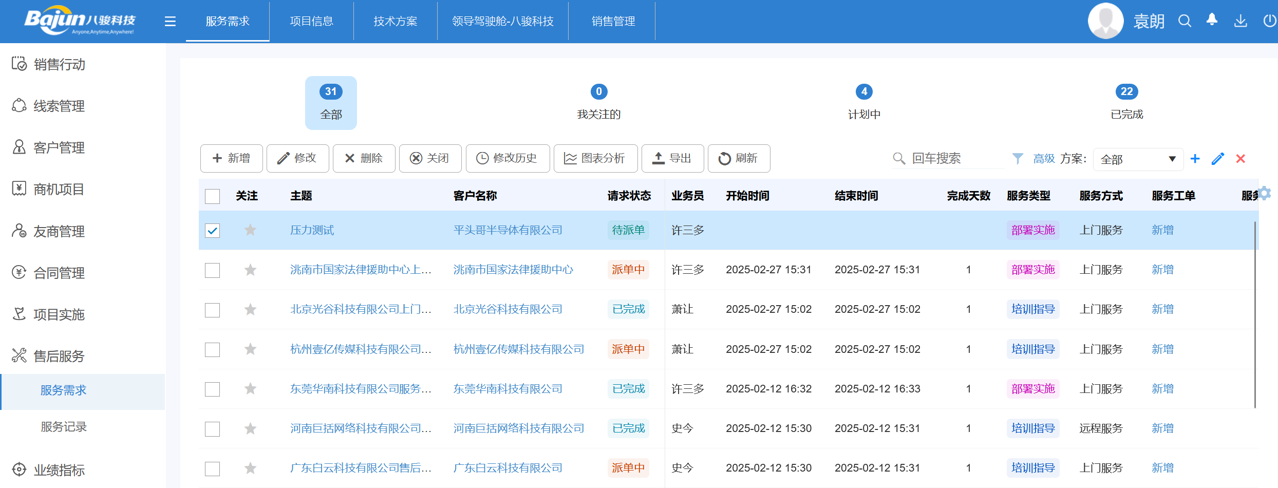Click the search magnifier in top bar

click(x=1184, y=21)
